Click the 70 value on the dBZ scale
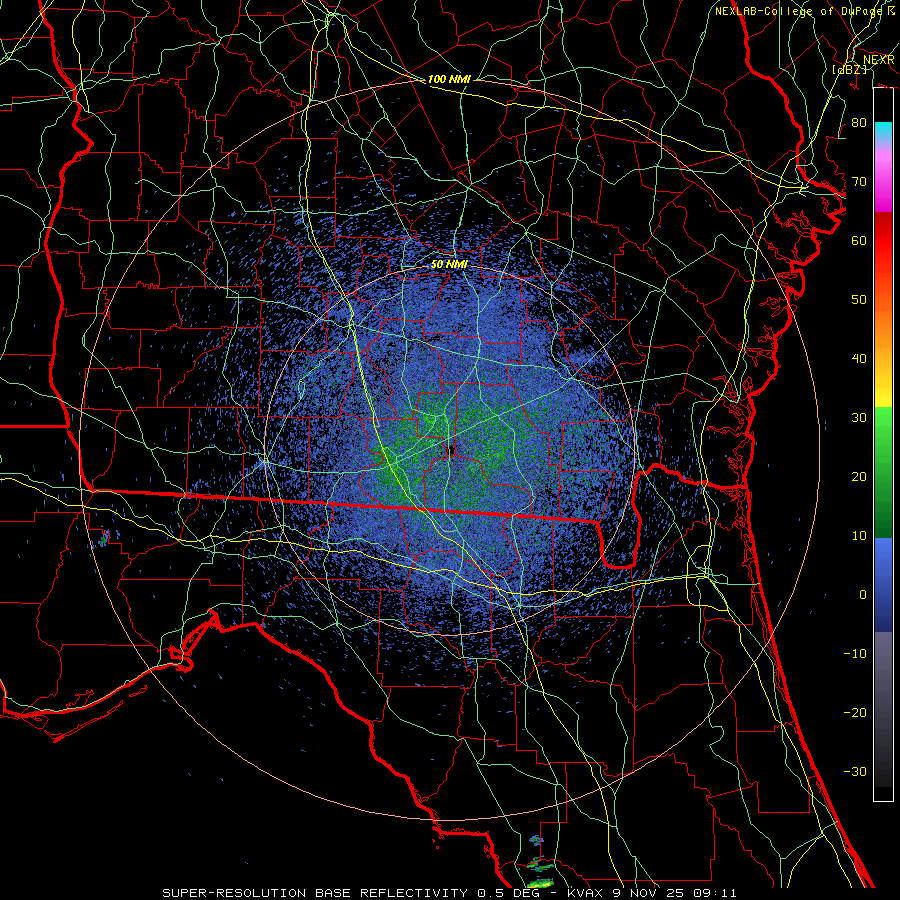This screenshot has height=900, width=900. (859, 182)
